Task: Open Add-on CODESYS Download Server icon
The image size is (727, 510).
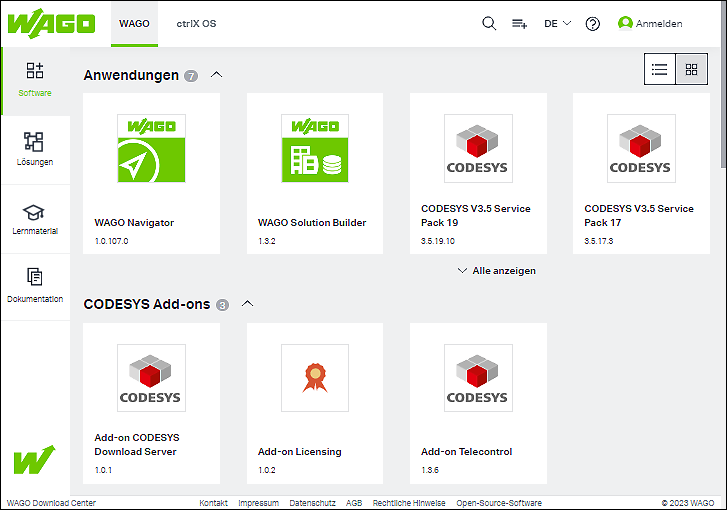Action: [151, 378]
